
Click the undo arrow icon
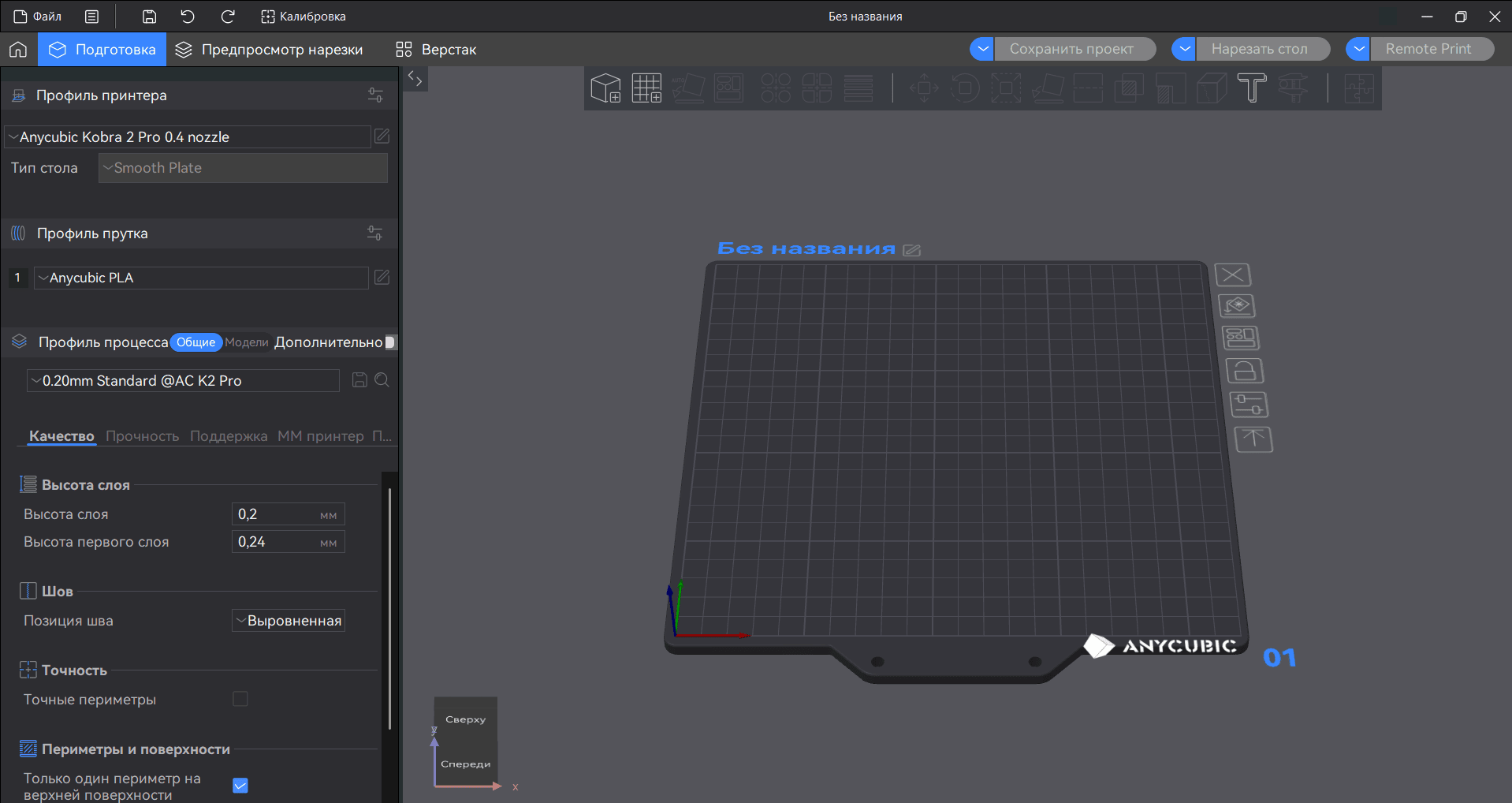point(188,17)
